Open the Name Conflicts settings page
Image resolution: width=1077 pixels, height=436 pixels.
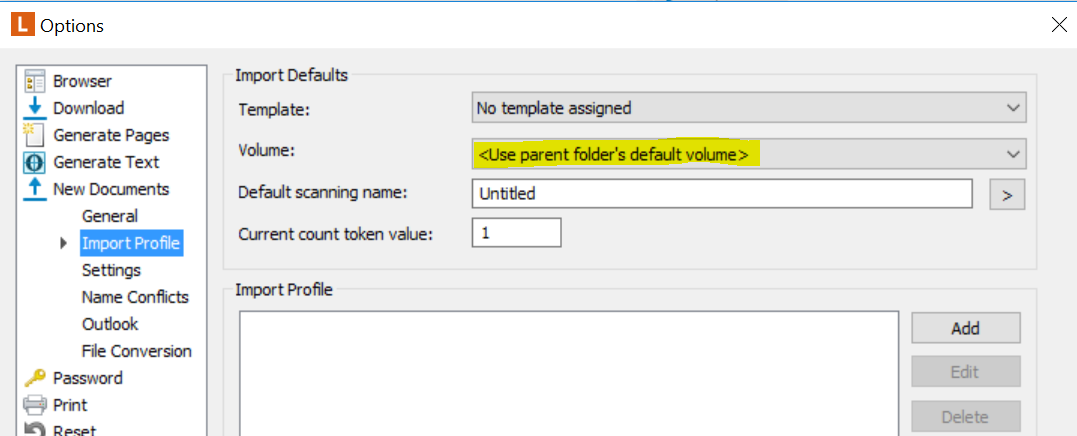(135, 297)
